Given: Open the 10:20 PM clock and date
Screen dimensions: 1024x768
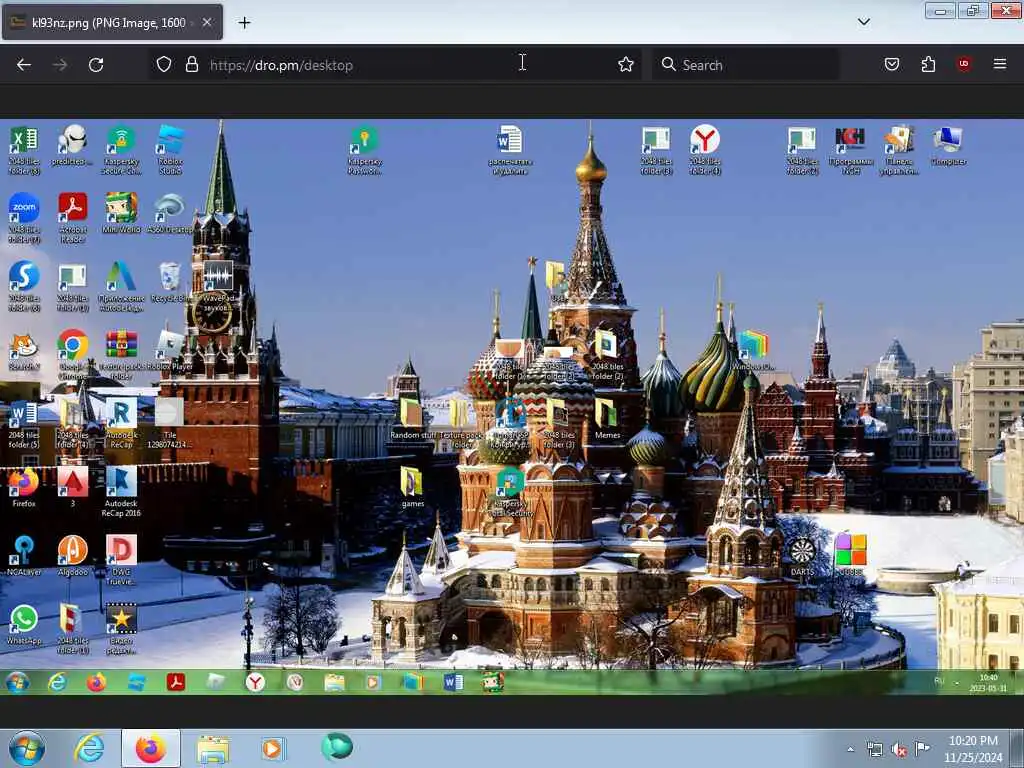Looking at the screenshot, I should point(973,749).
